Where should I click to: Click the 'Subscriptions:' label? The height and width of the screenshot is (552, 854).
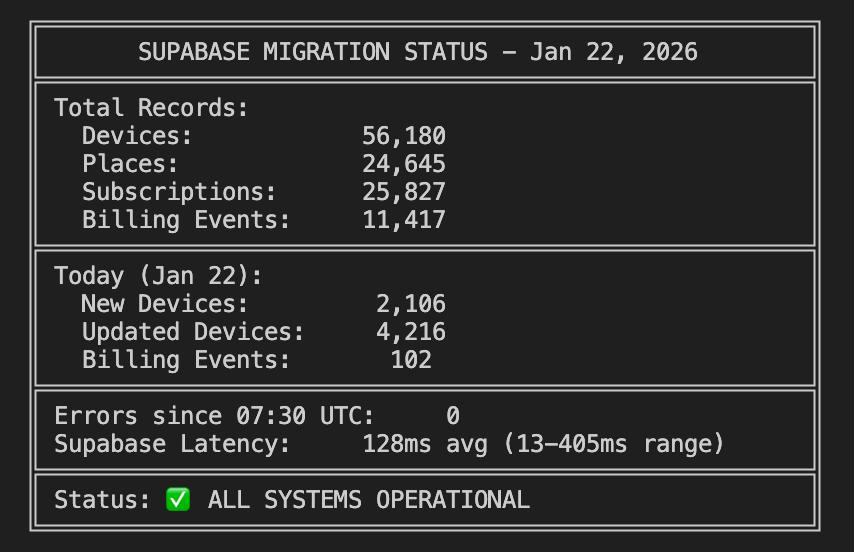click(x=179, y=192)
